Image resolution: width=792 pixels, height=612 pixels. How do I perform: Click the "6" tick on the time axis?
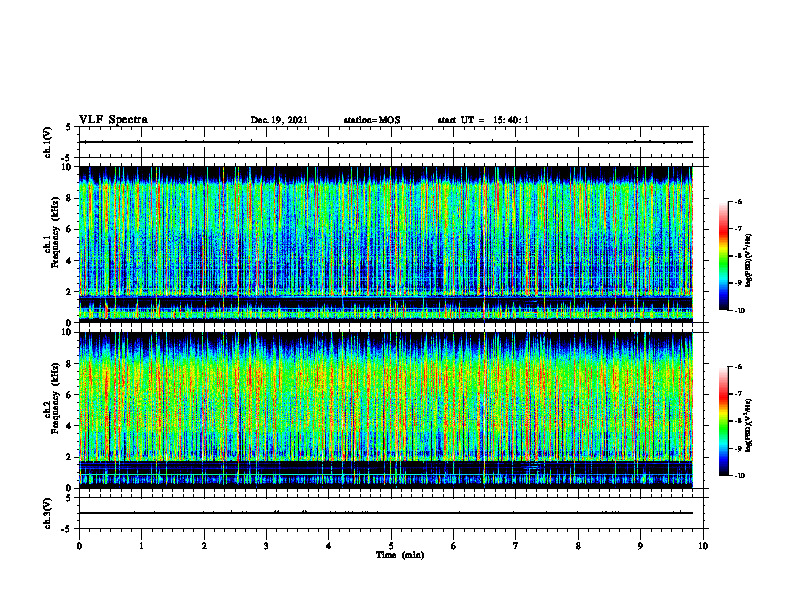point(454,546)
